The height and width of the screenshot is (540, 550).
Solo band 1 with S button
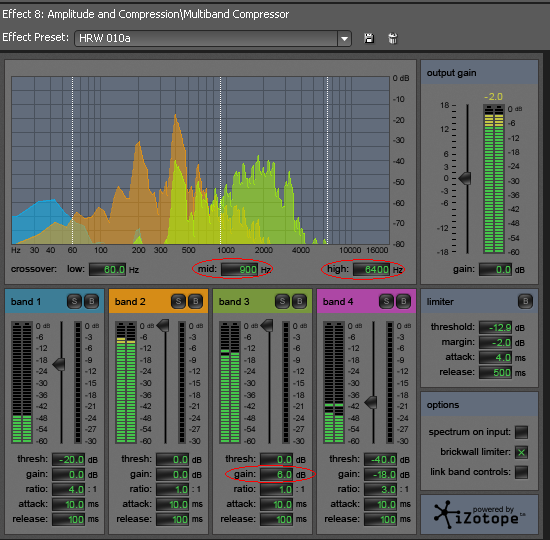point(74,301)
